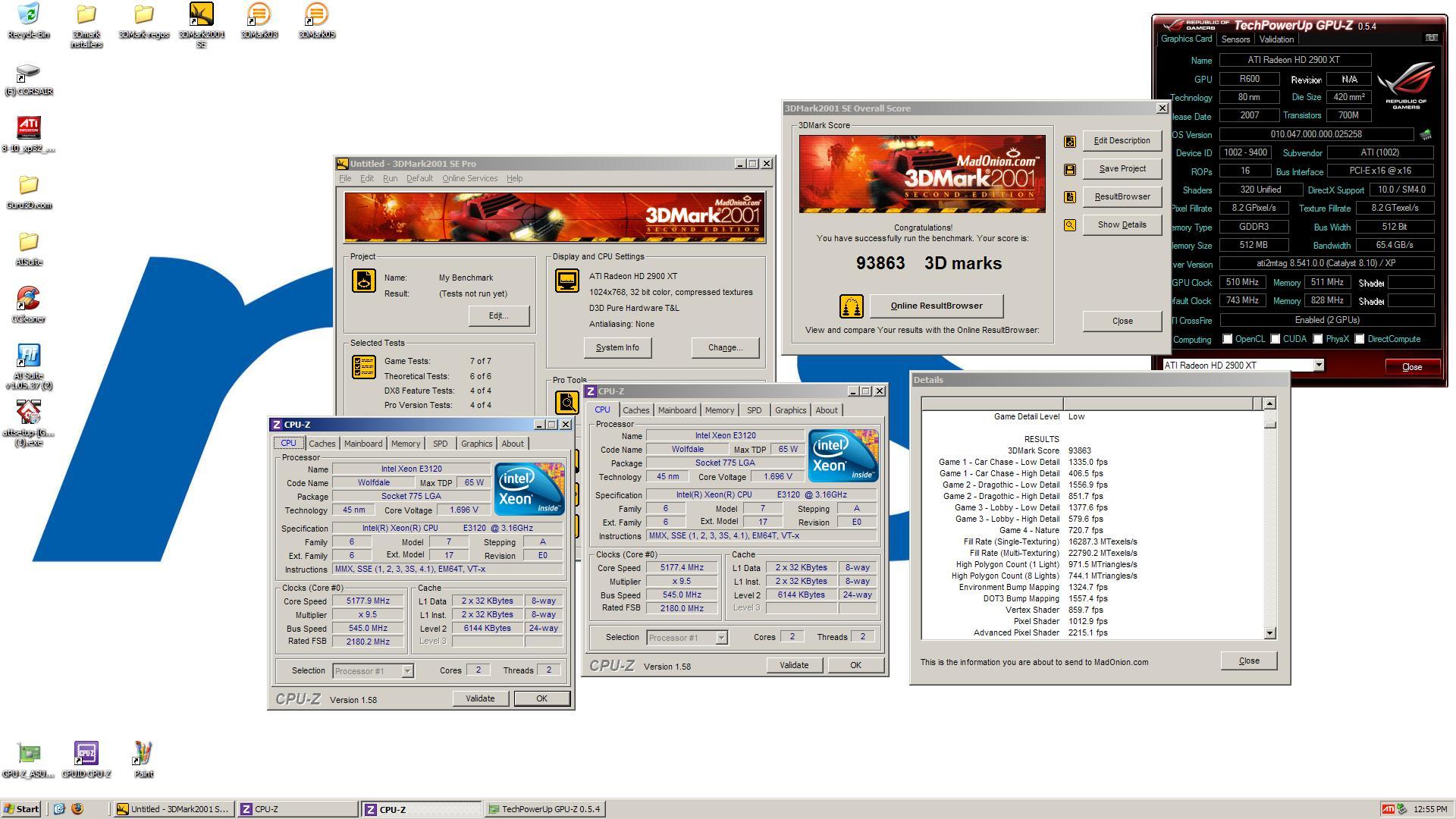Launch the 3DMark03 desktop shortcut

click(259, 20)
